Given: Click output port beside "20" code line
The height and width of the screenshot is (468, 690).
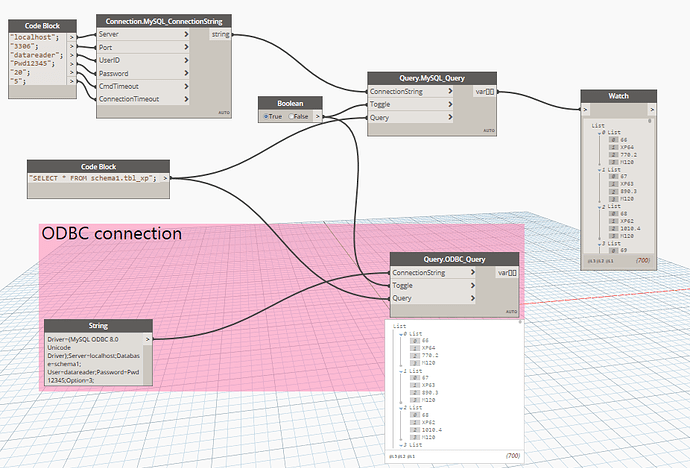Looking at the screenshot, I should (71, 73).
